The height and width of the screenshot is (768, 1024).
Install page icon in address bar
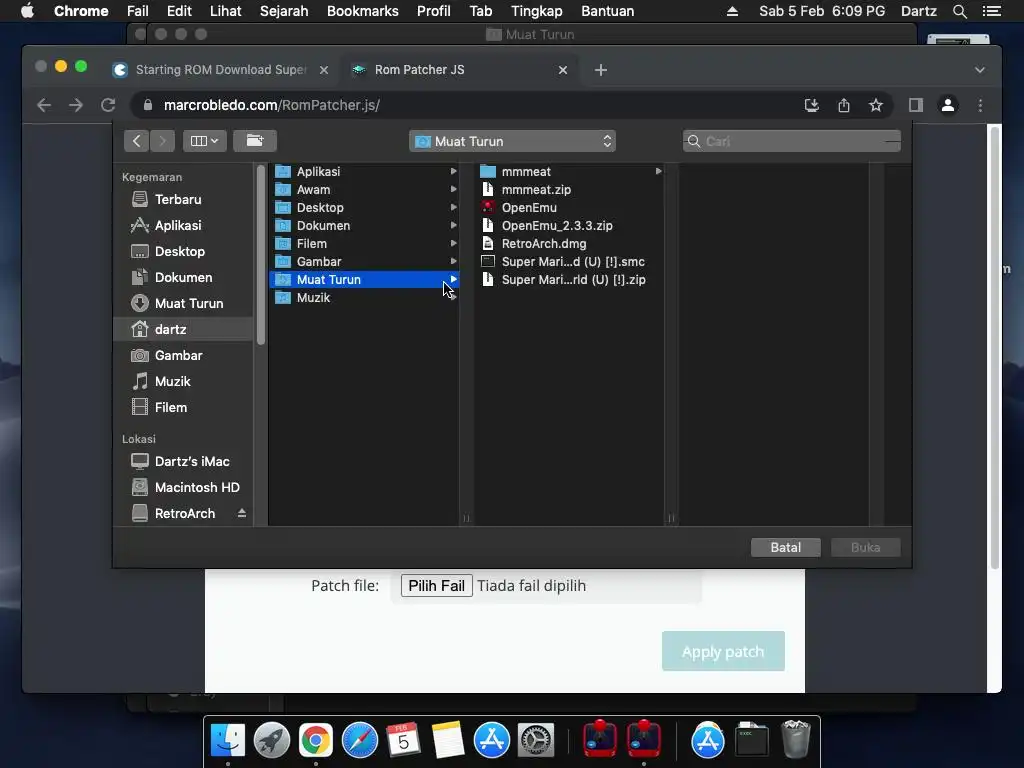click(812, 105)
